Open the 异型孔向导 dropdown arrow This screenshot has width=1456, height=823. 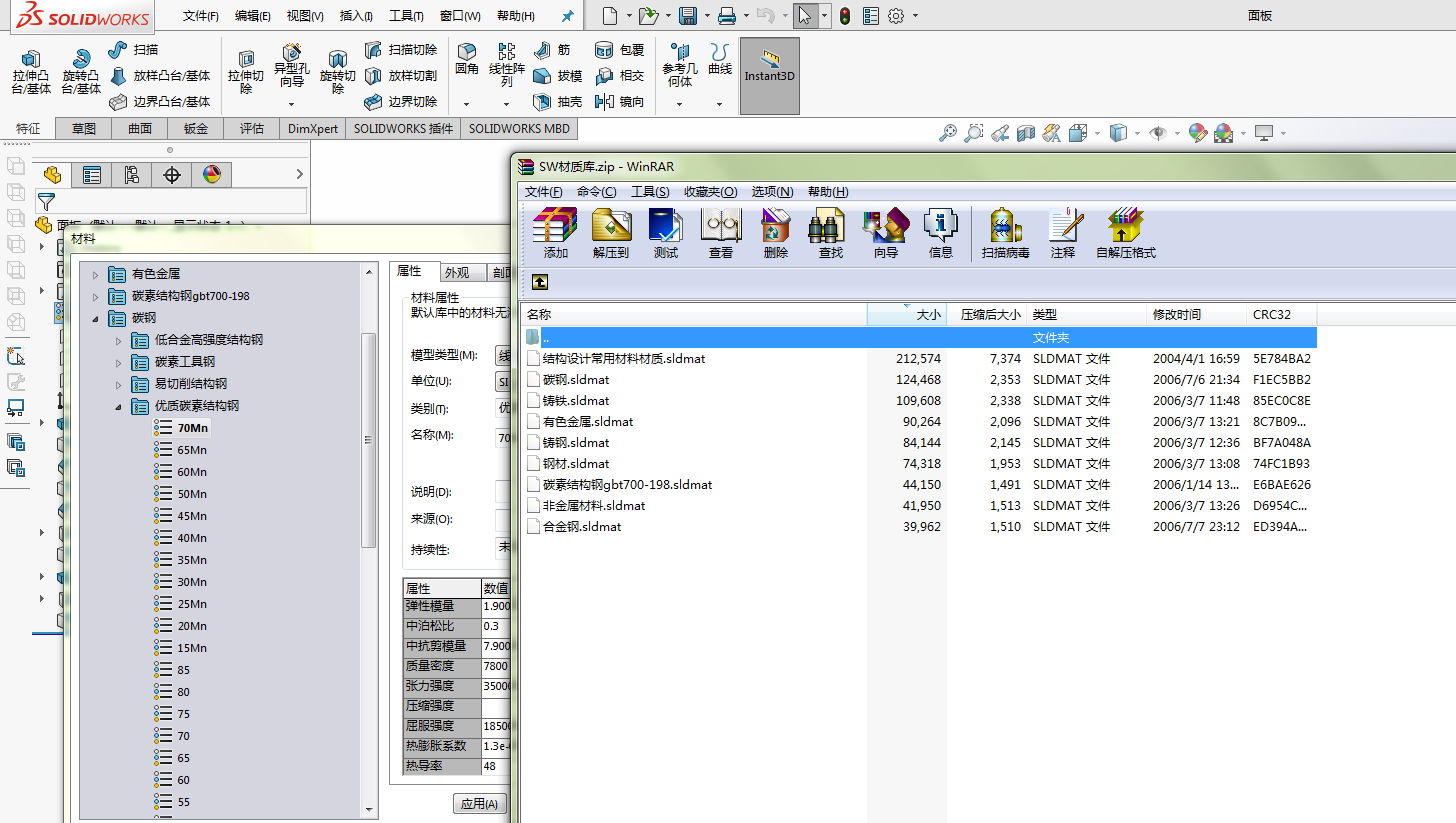click(x=292, y=104)
